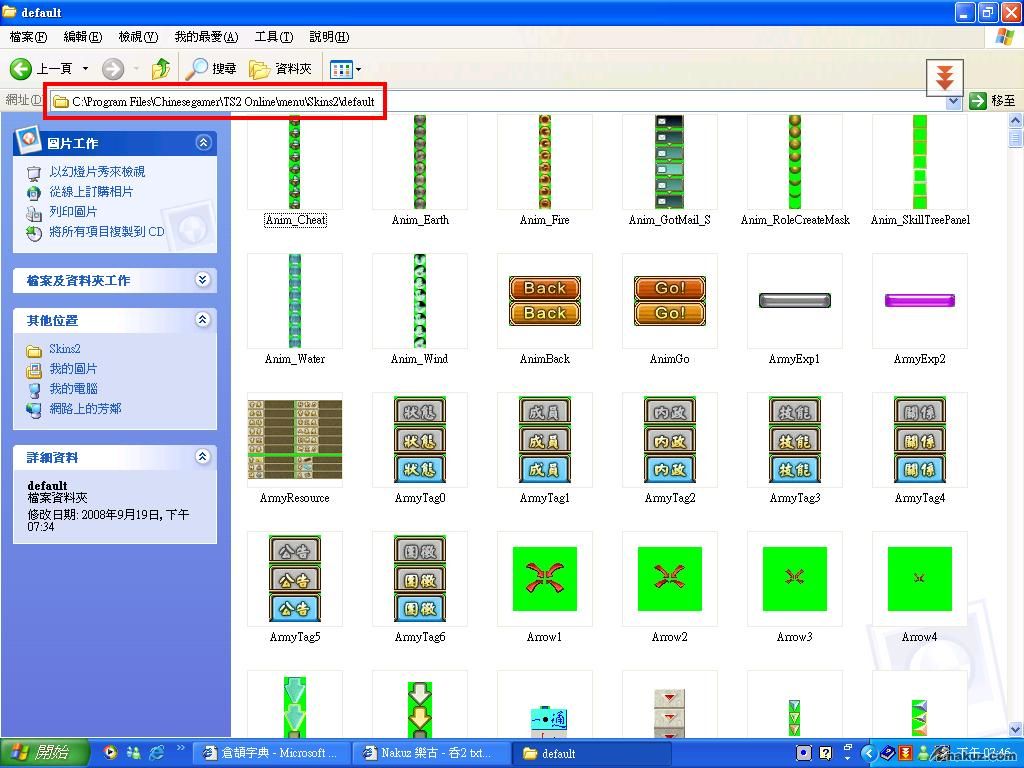1024x768 pixels.
Task: Open the Views button dropdown arrow
Action: (x=358, y=69)
